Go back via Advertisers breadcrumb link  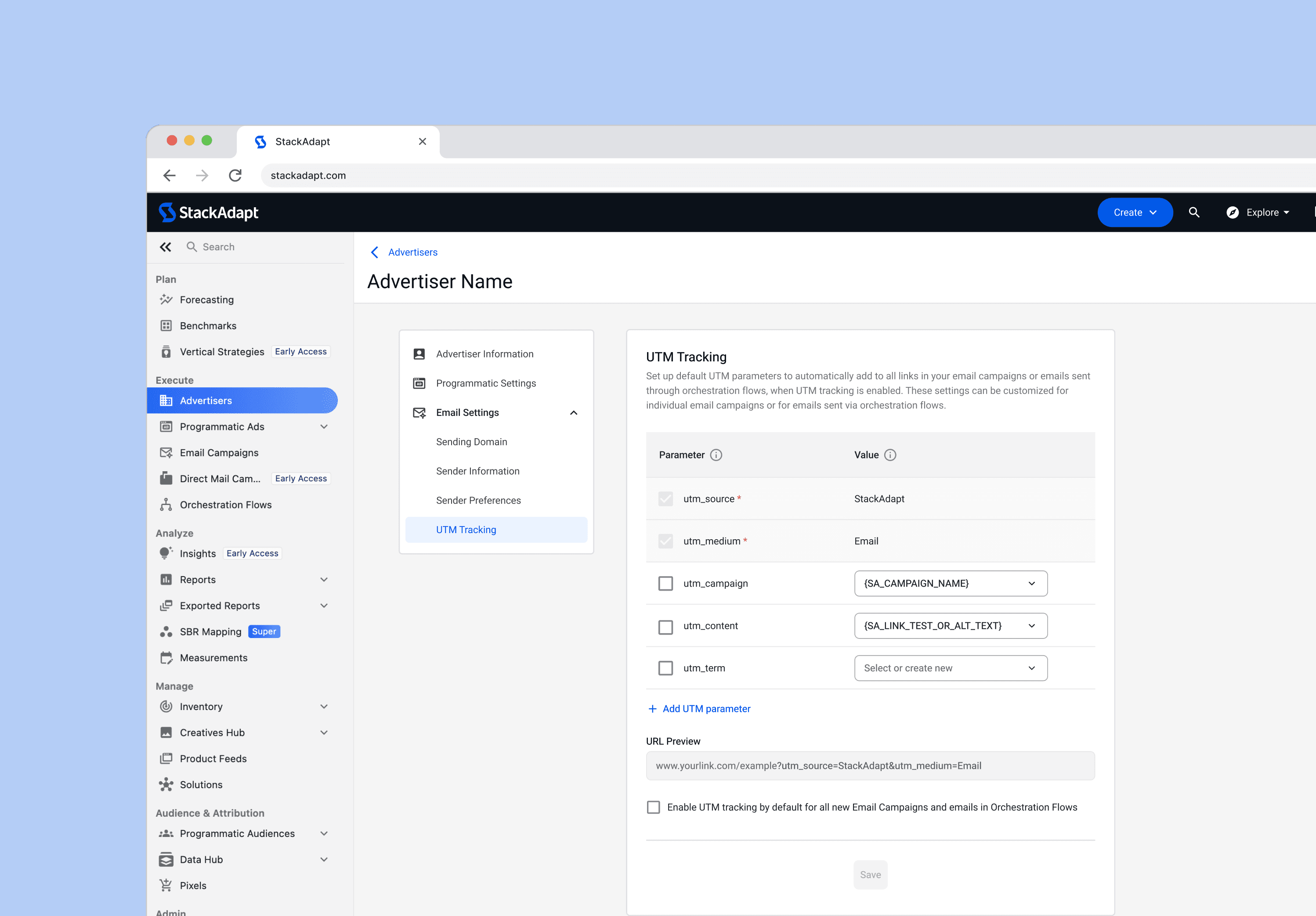(x=412, y=252)
